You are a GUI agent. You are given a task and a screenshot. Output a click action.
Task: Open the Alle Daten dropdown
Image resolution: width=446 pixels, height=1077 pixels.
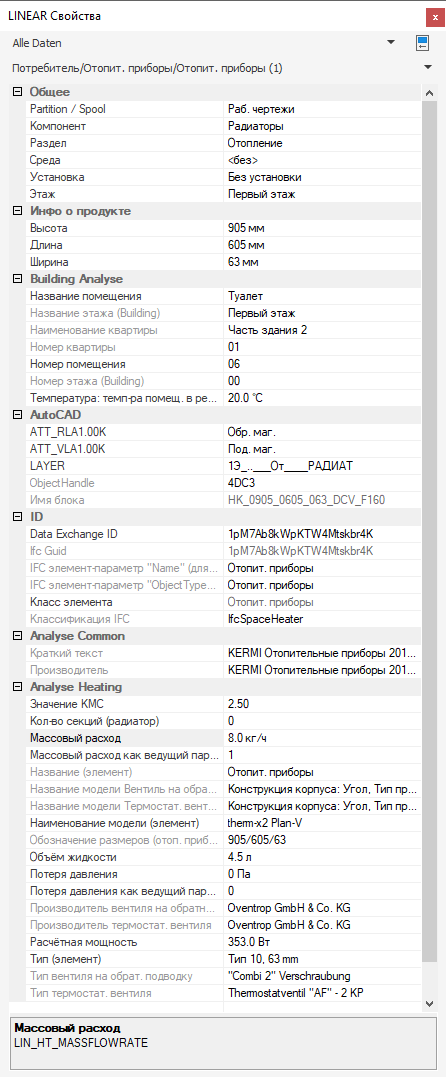pos(391,43)
